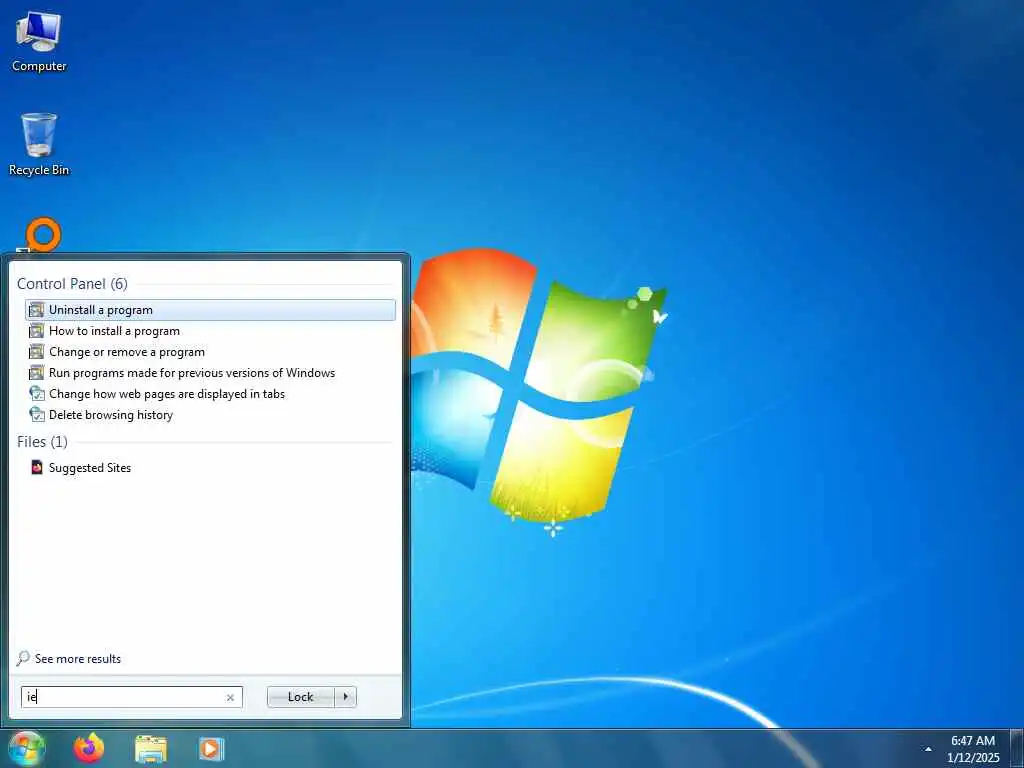Click the icon beside Delete browsing history
1024x768 pixels.
tap(37, 415)
